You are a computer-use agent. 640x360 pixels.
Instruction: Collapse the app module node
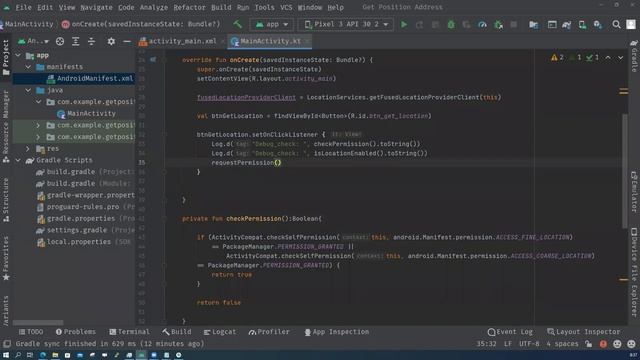coord(18,55)
